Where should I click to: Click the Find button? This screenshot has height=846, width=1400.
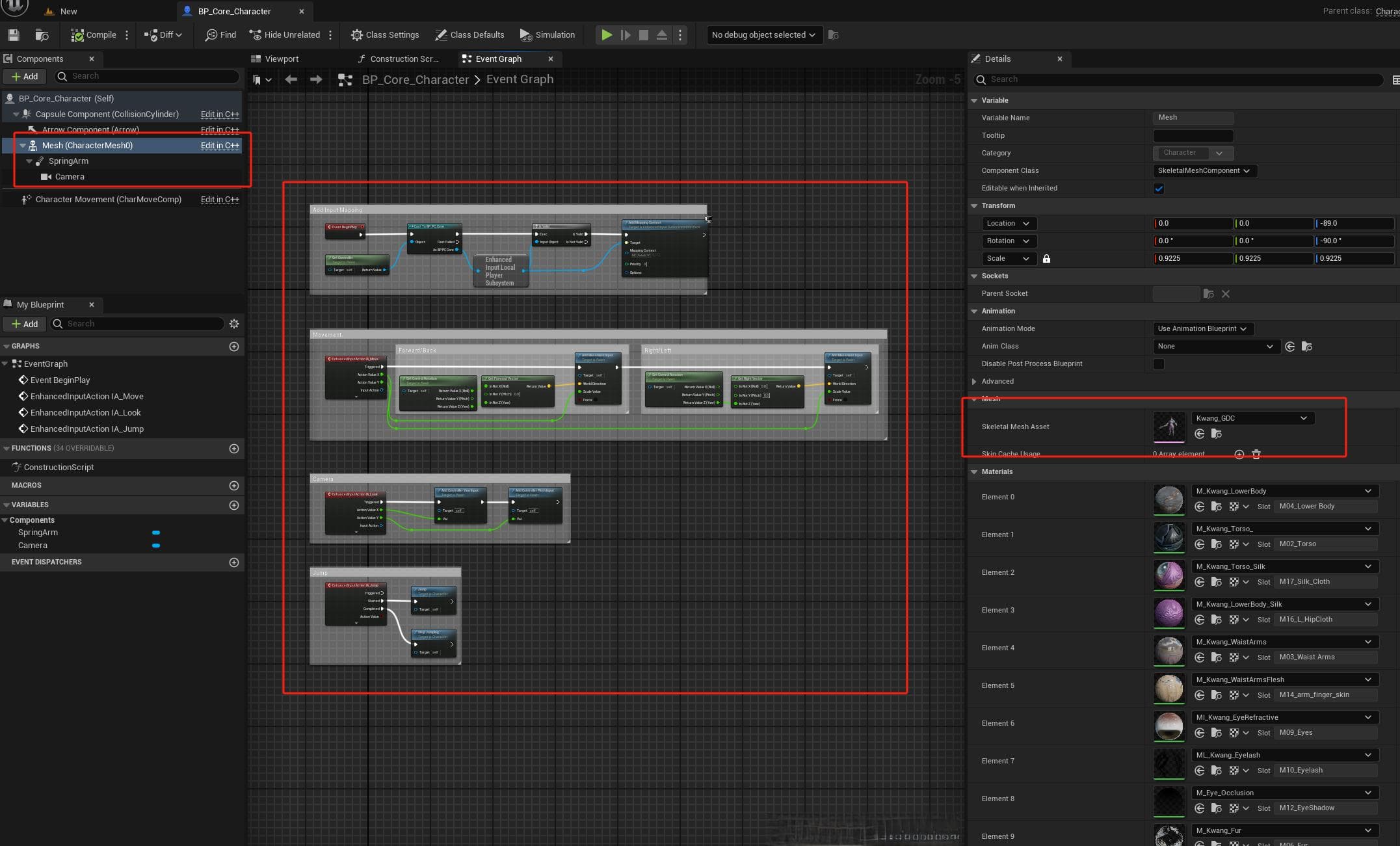coord(220,35)
